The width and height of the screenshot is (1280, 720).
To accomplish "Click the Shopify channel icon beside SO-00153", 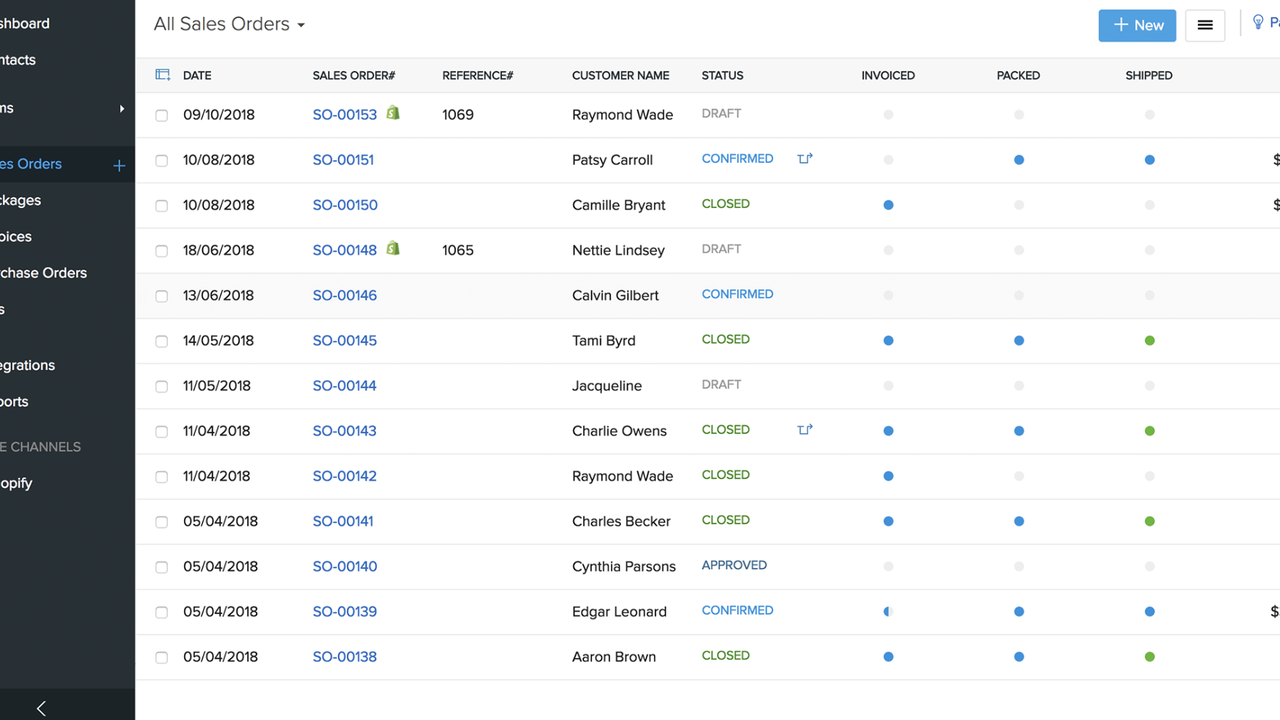I will pos(392,113).
